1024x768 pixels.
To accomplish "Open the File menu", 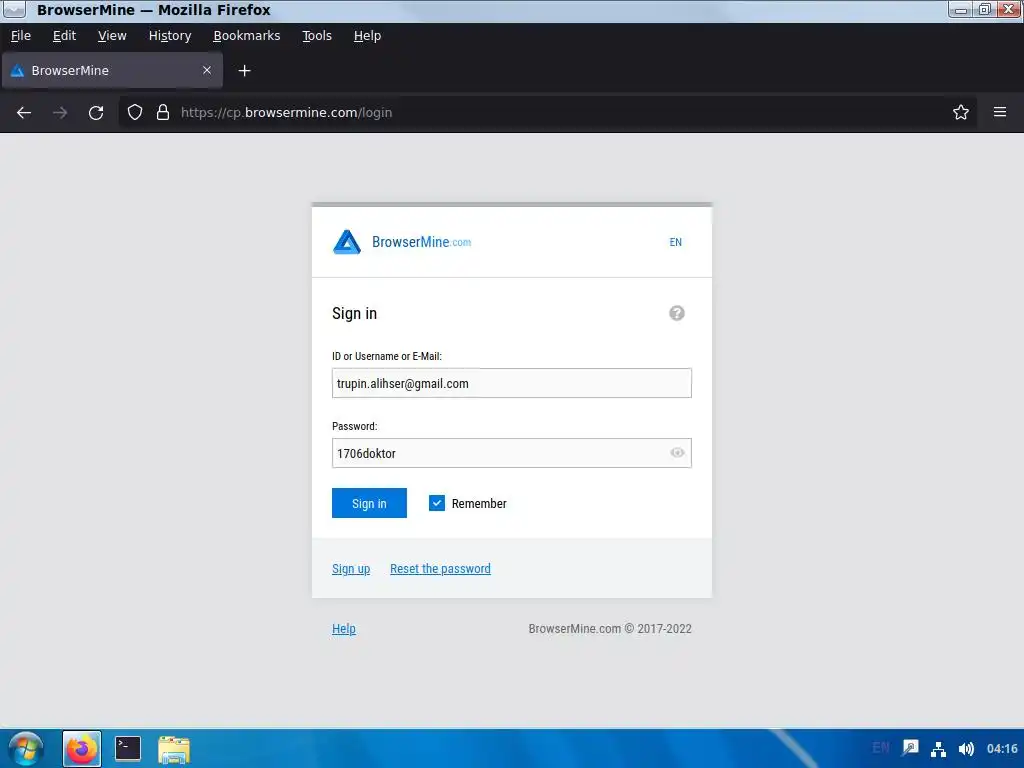I will [21, 36].
